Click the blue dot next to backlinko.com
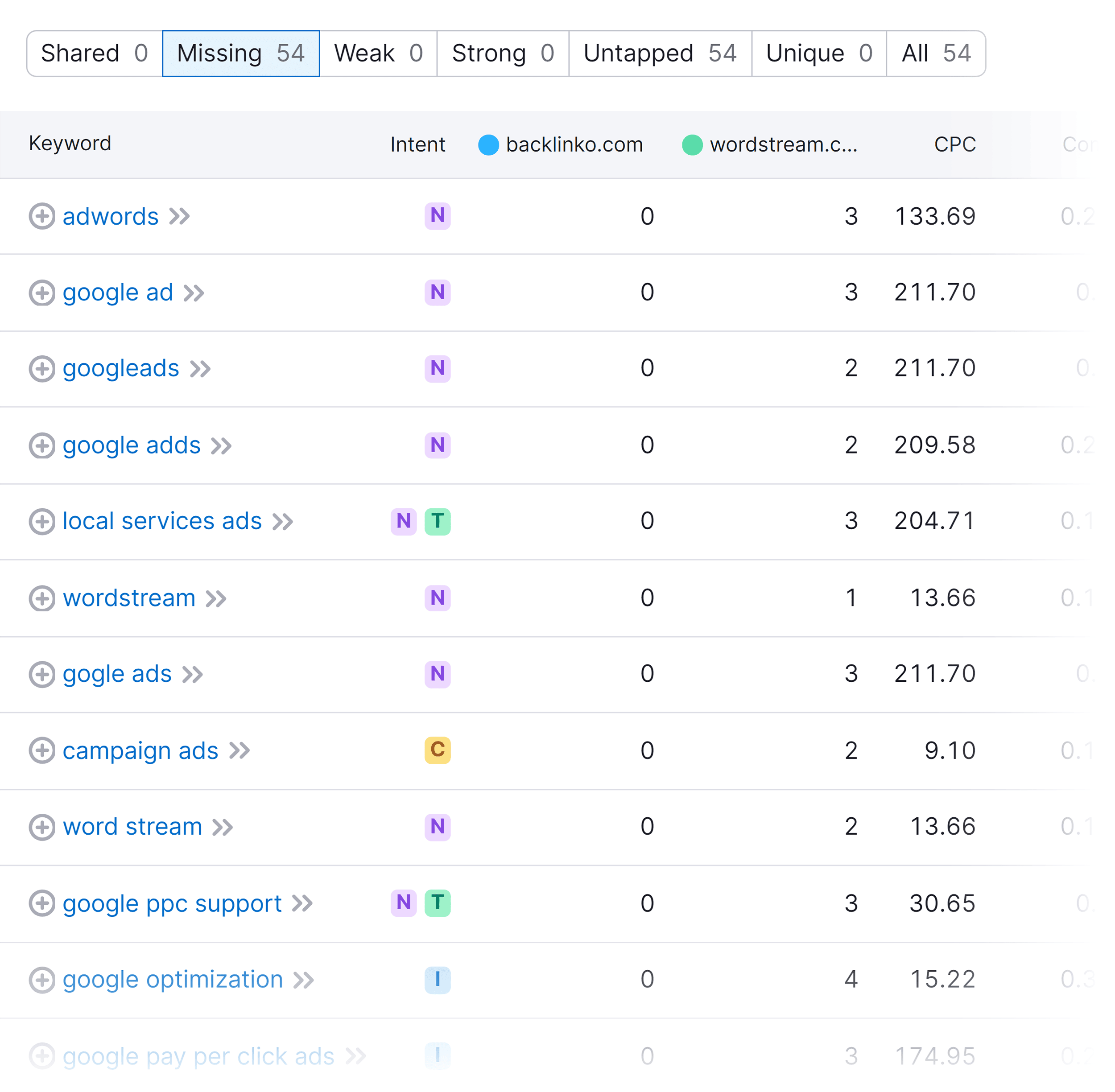The image size is (1115, 1092). coord(488,144)
